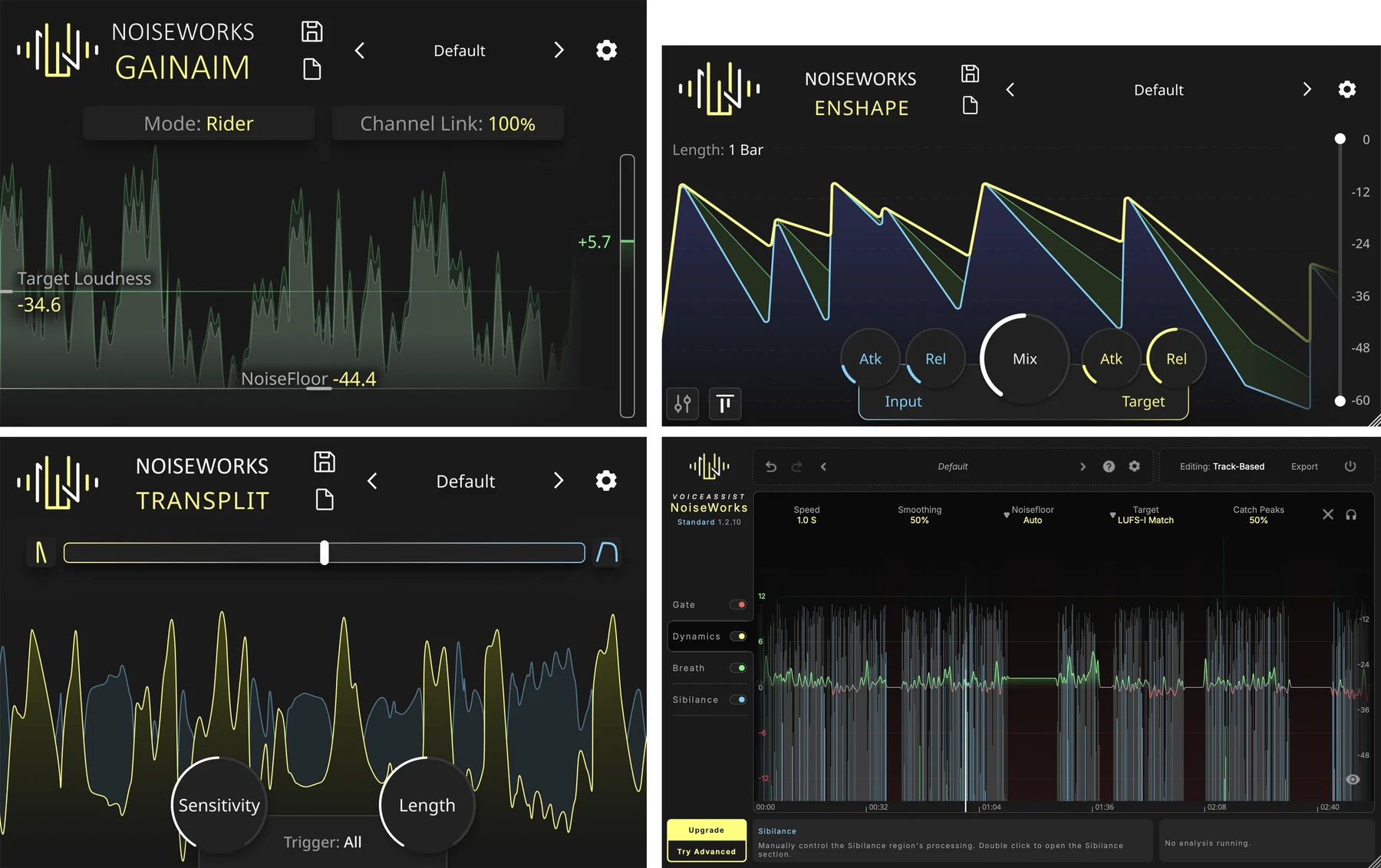
Task: Select the Input tab in Enshape
Action: (x=903, y=402)
